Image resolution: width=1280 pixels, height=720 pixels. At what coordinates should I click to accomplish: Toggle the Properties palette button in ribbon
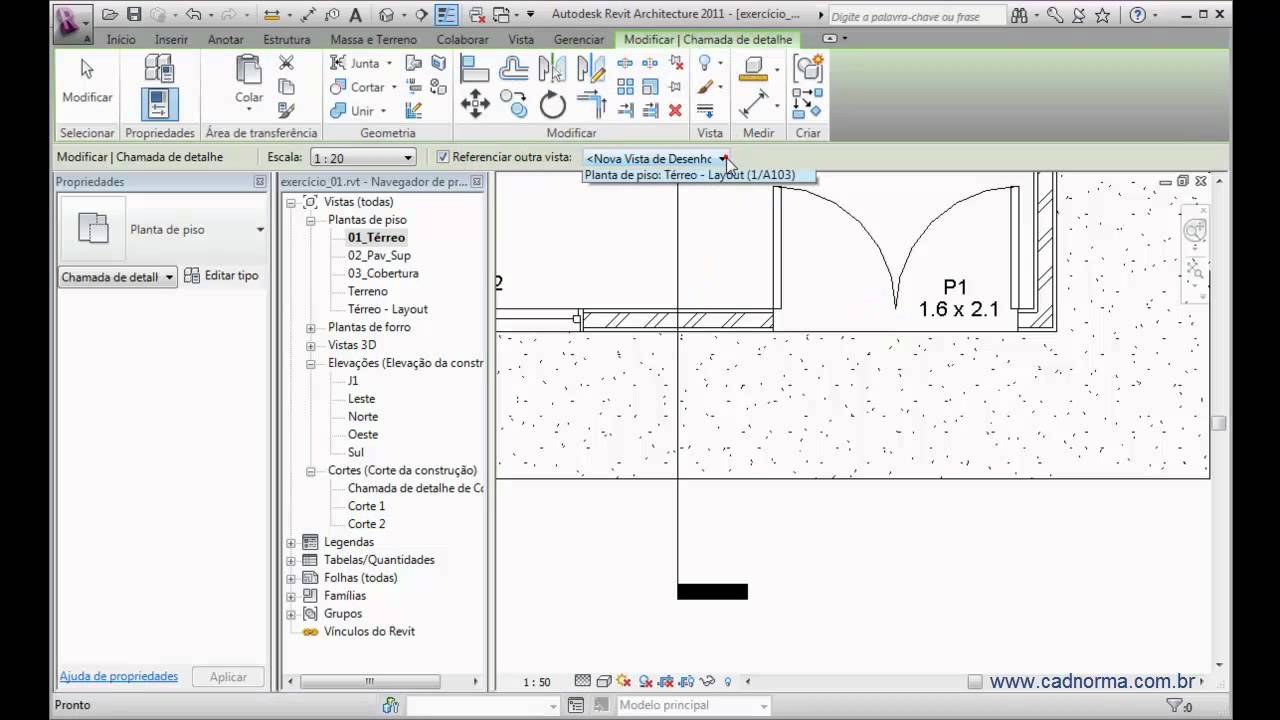(x=159, y=104)
